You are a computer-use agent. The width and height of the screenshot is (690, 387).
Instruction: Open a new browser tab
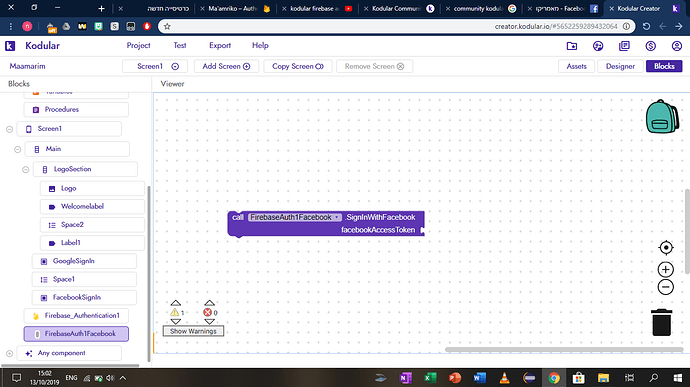coord(101,8)
